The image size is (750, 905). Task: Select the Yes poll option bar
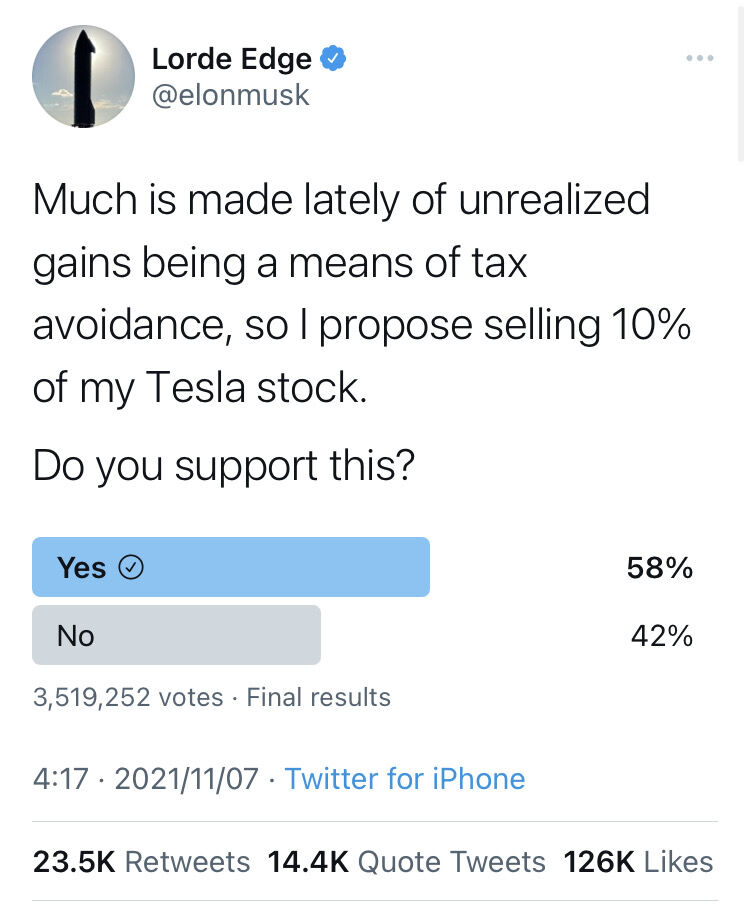pos(231,567)
